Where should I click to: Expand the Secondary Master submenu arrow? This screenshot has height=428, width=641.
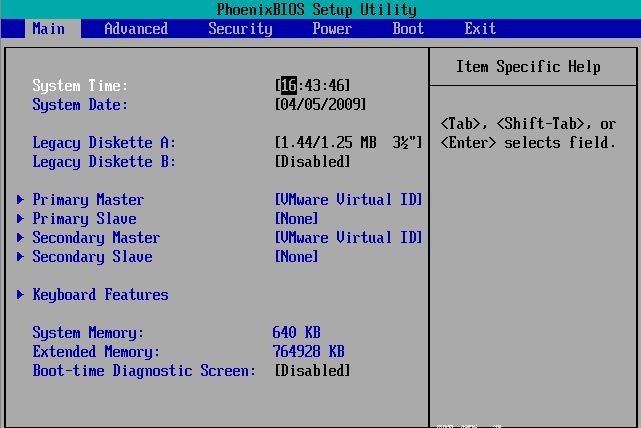coord(21,238)
